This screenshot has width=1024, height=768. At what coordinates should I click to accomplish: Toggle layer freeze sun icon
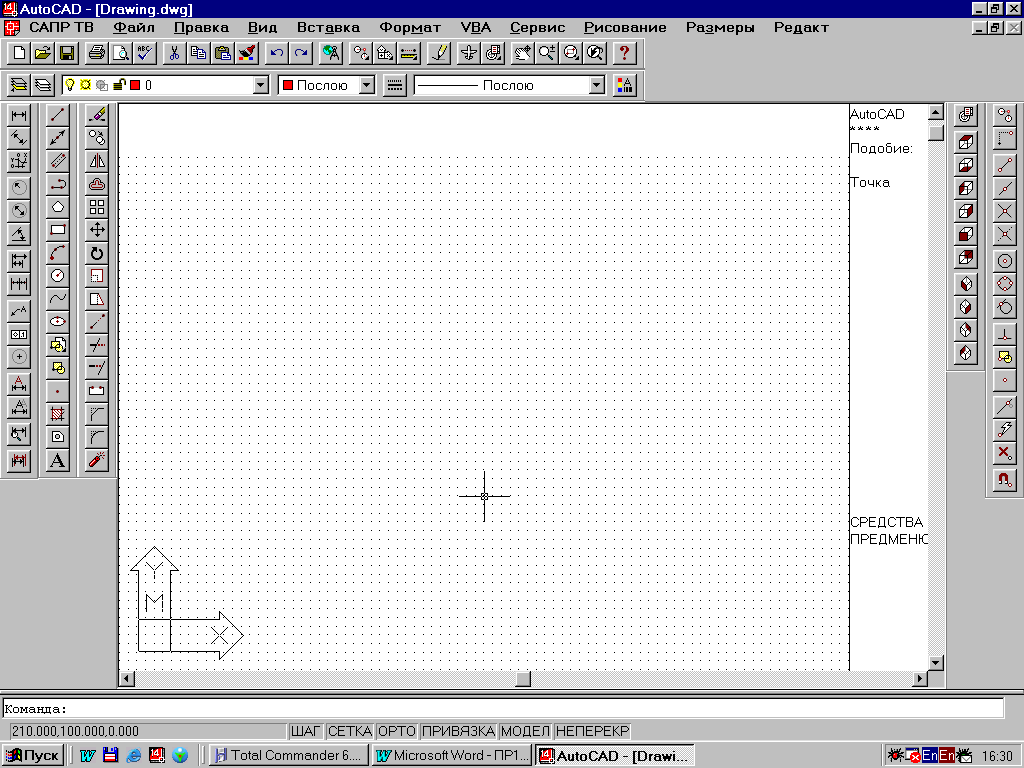pyautogui.click(x=86, y=85)
